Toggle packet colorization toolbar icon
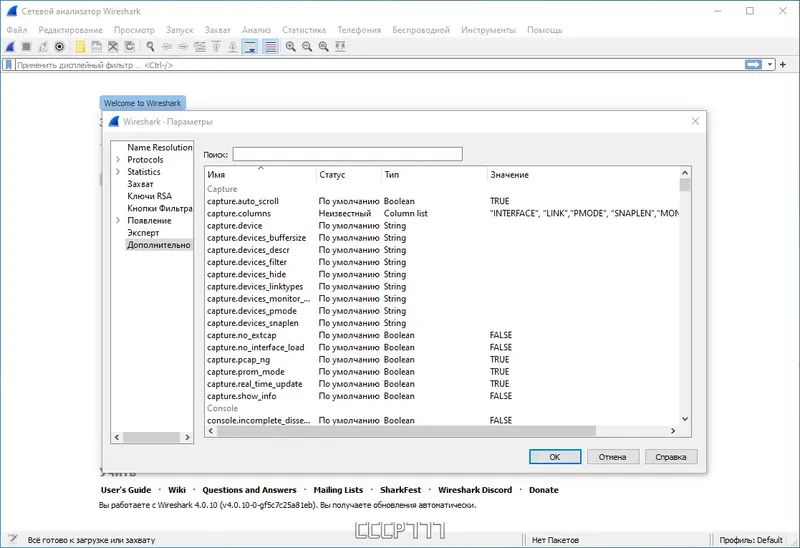 point(270,47)
